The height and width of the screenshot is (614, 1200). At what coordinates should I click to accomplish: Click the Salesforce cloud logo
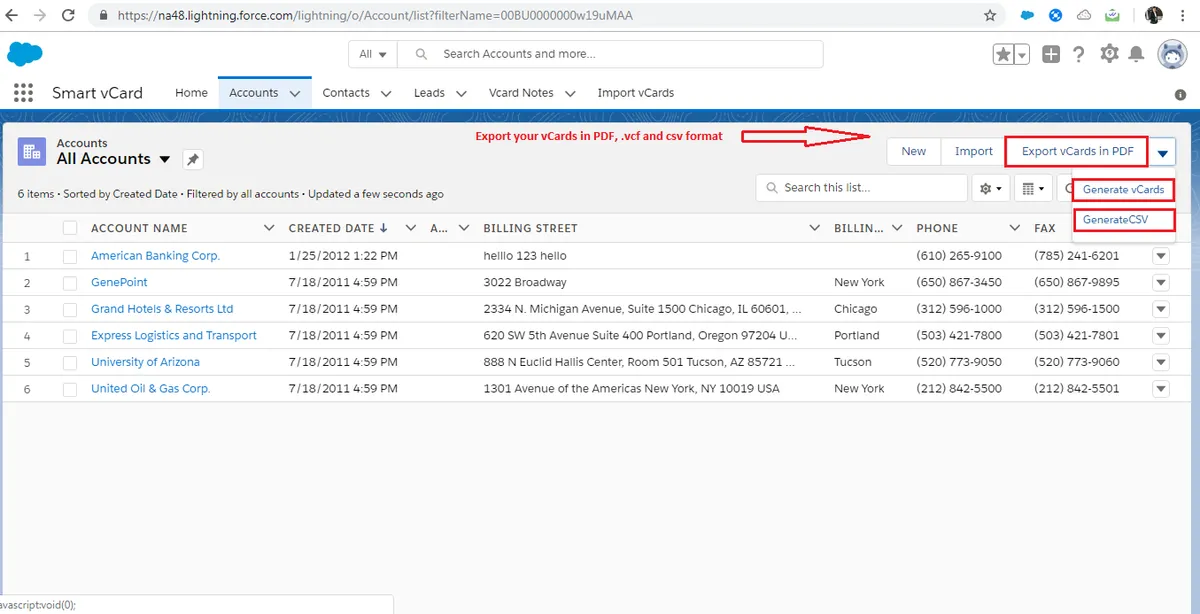coord(25,54)
